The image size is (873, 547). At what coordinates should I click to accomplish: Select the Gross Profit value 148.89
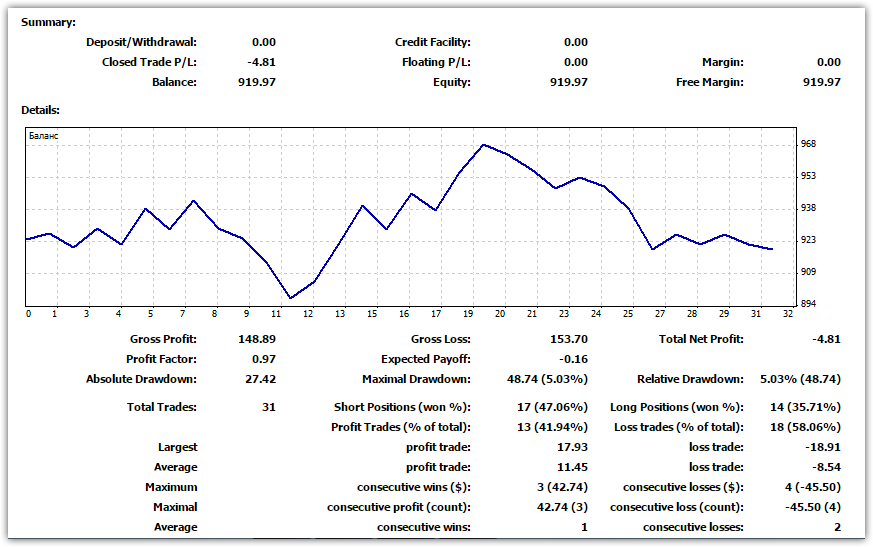(x=256, y=339)
